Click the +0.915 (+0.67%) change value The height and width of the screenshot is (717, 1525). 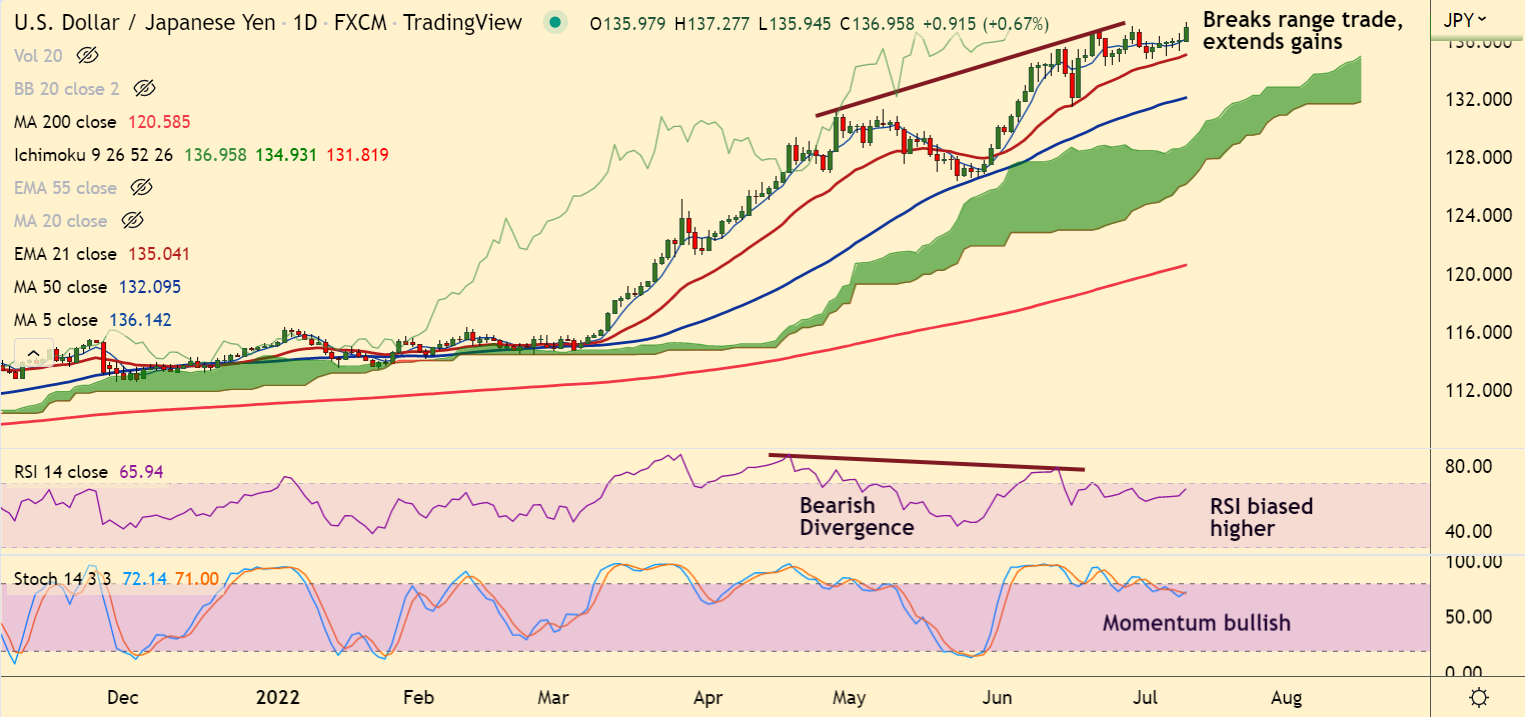point(986,22)
